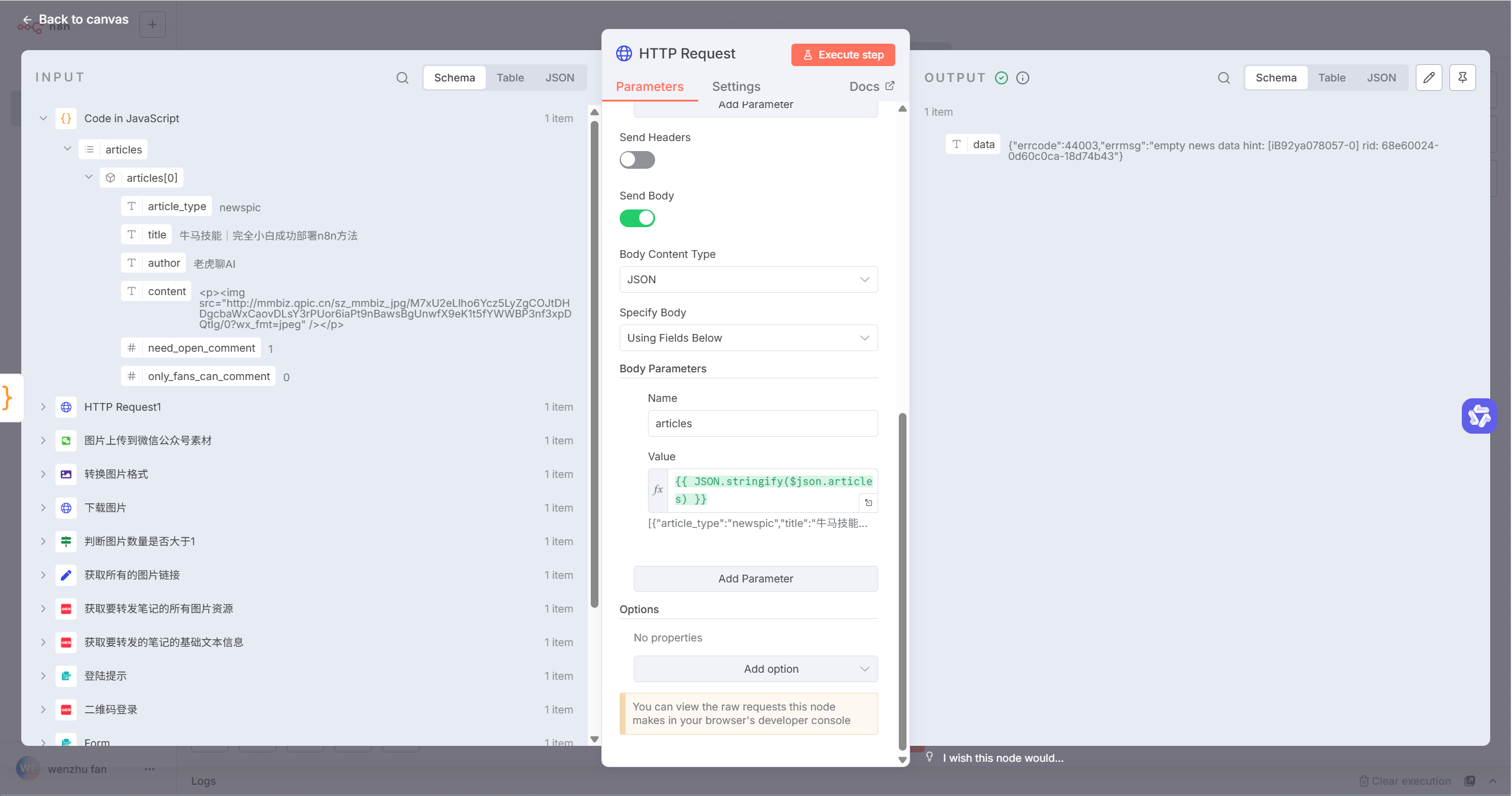1512x796 pixels.
Task: Pin the output data with pin icon
Action: [x=1462, y=78]
